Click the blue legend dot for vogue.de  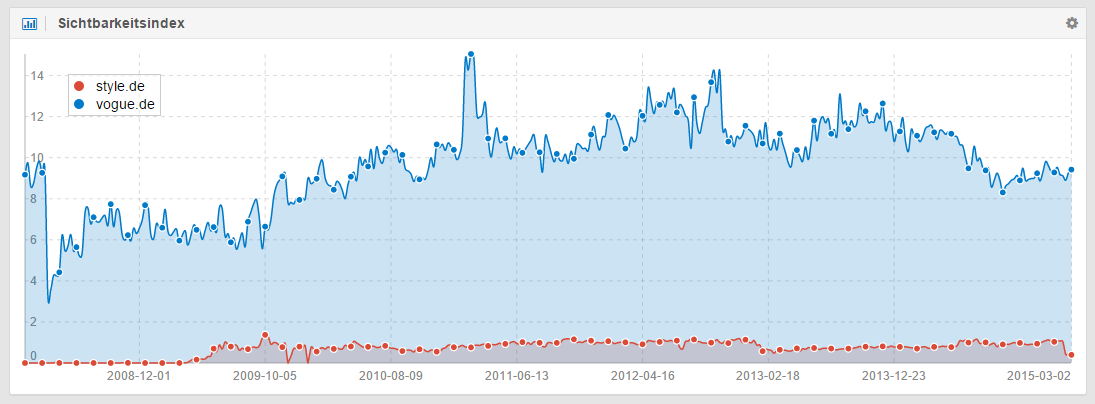[80, 103]
